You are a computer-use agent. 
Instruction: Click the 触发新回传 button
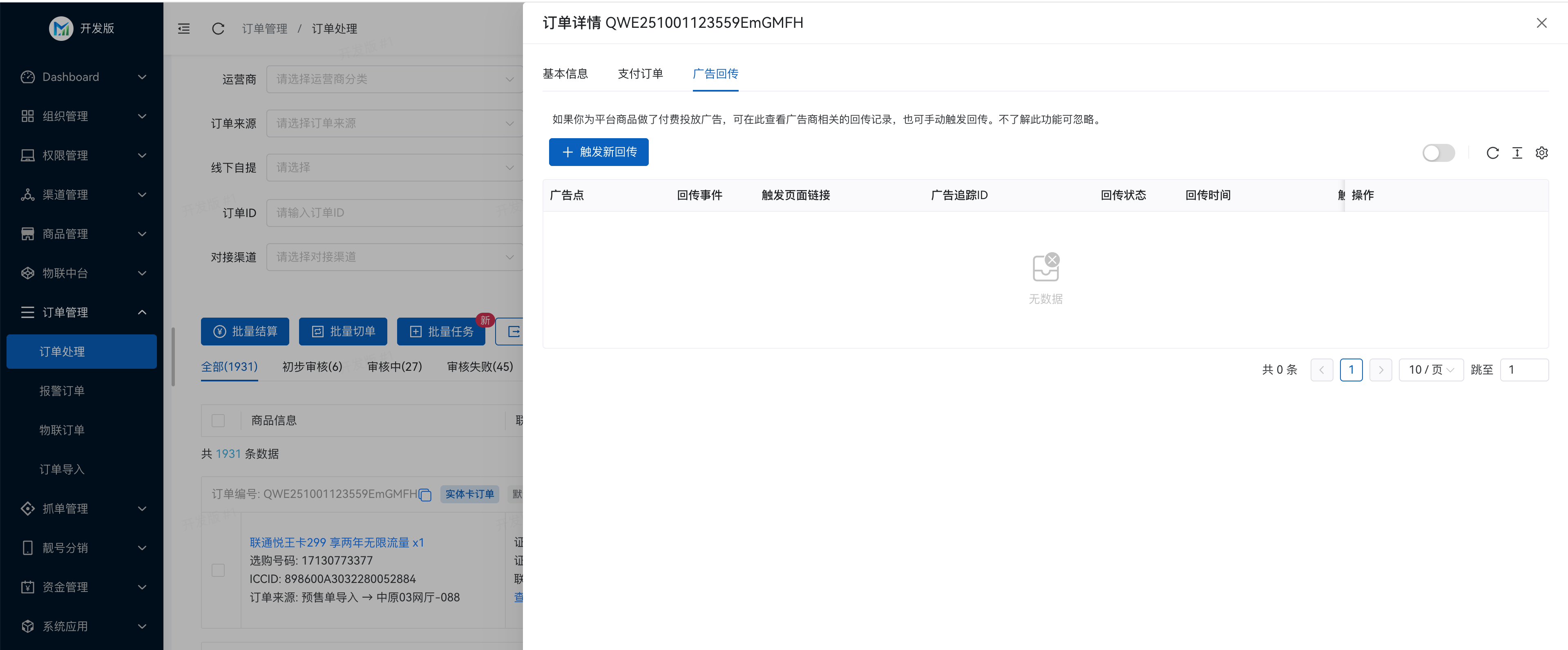(x=599, y=152)
